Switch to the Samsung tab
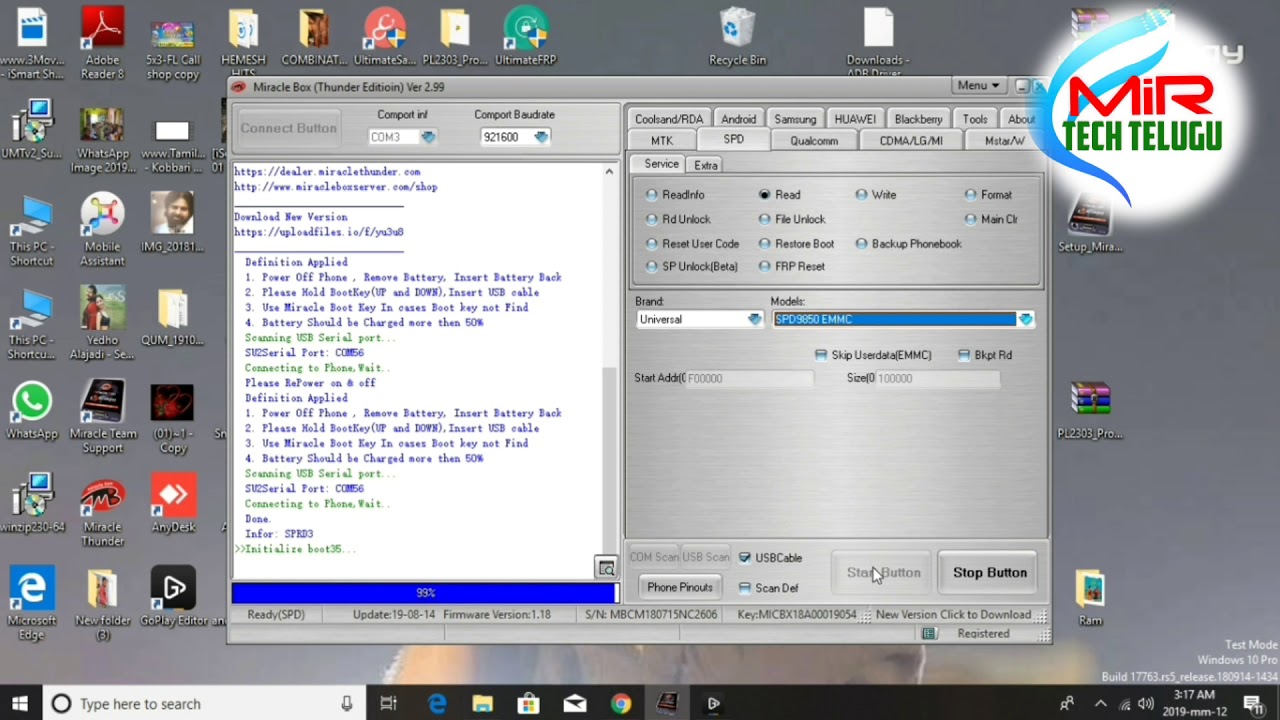 (x=795, y=119)
